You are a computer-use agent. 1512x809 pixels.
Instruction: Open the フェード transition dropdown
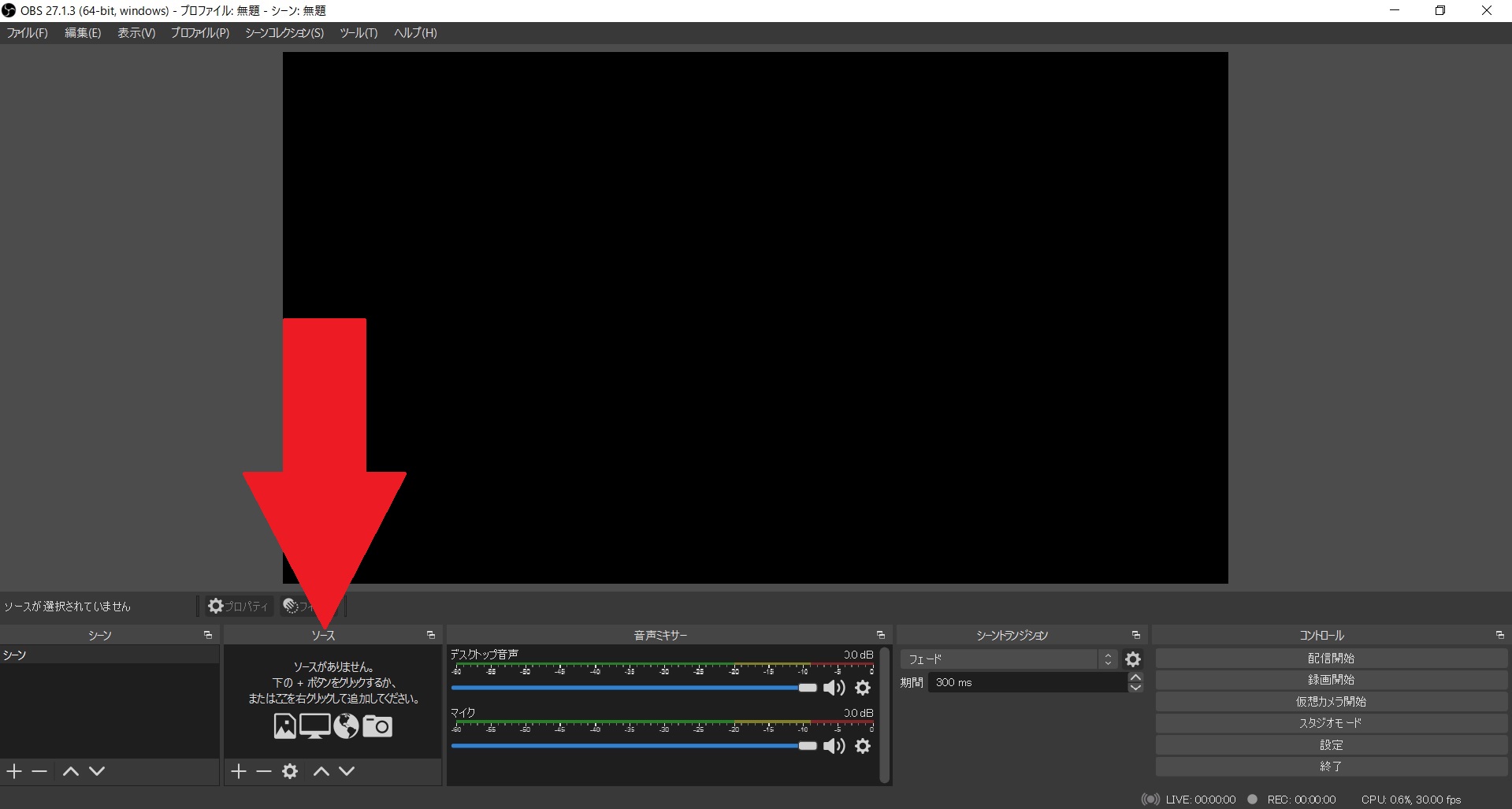tap(1009, 659)
